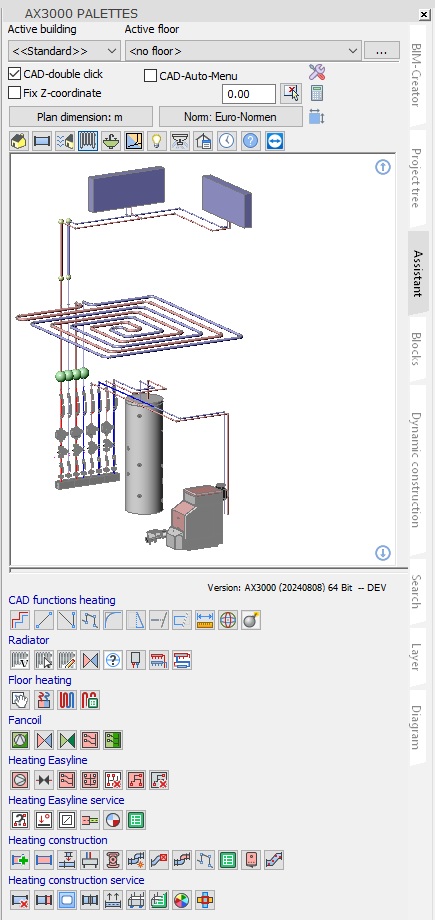Select the cross fitting icon in Heating construction service
The height and width of the screenshot is (920, 435).
pos(205,899)
